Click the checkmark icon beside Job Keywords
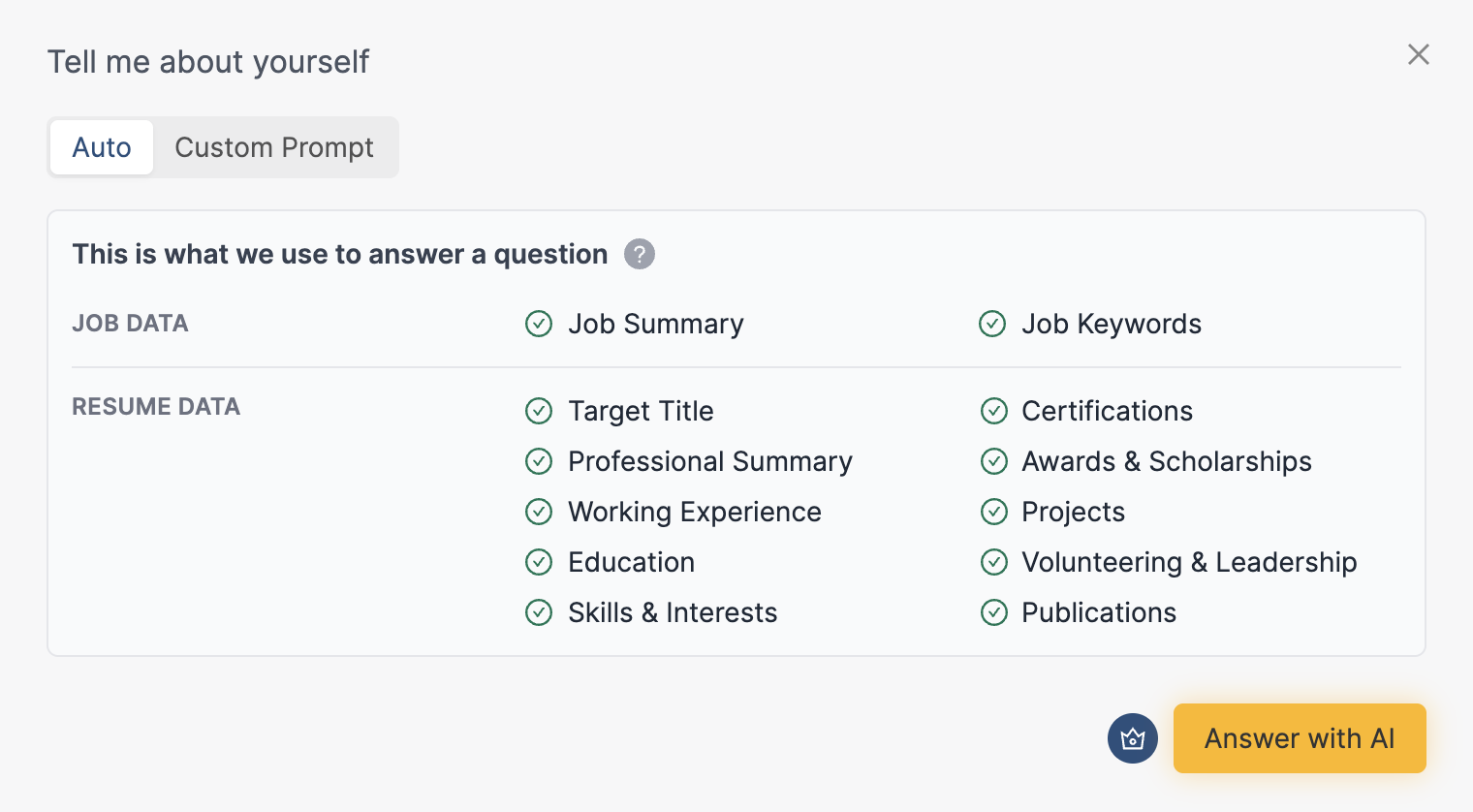The width and height of the screenshot is (1473, 812). click(992, 324)
